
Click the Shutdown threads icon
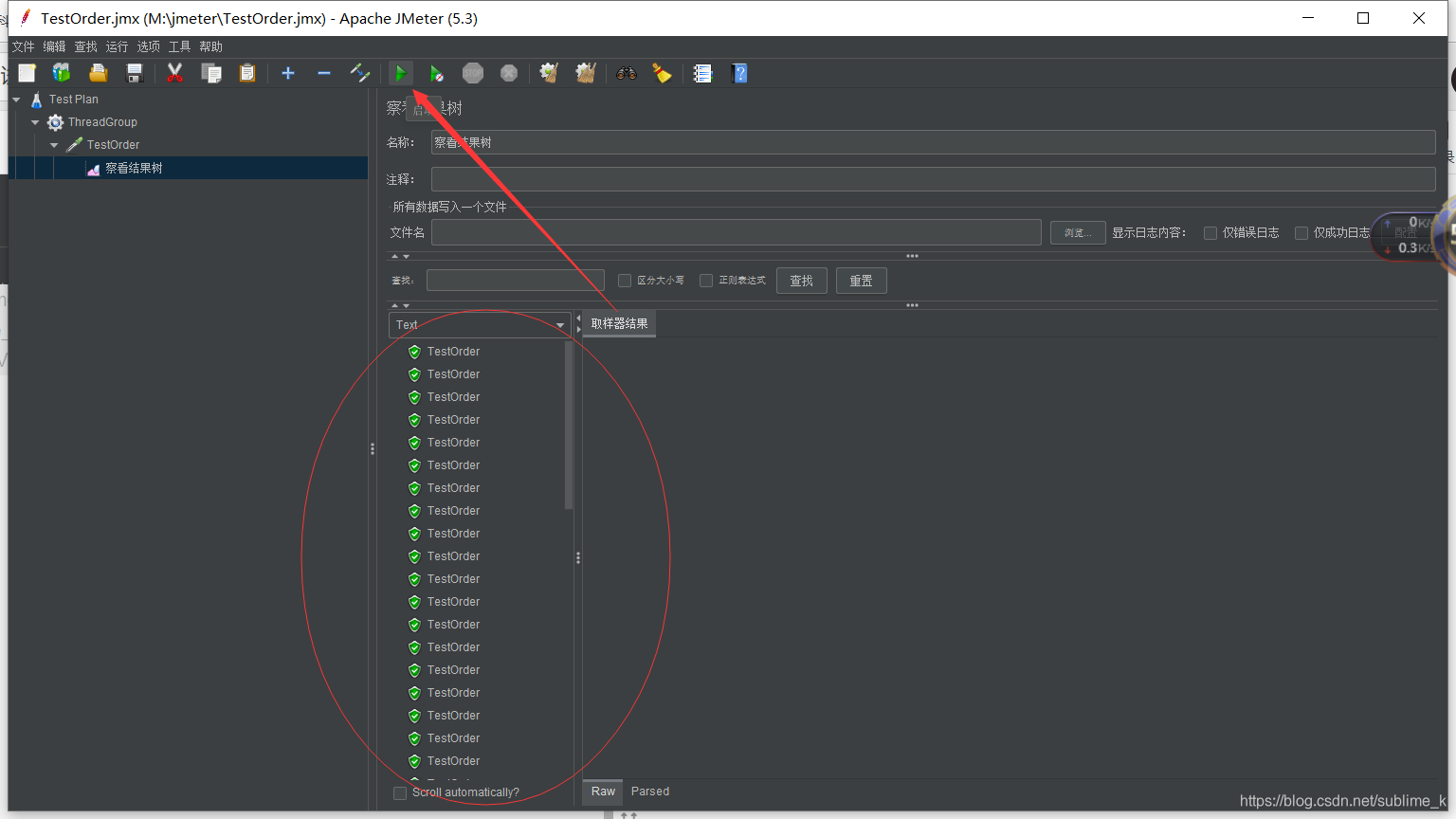(x=509, y=73)
